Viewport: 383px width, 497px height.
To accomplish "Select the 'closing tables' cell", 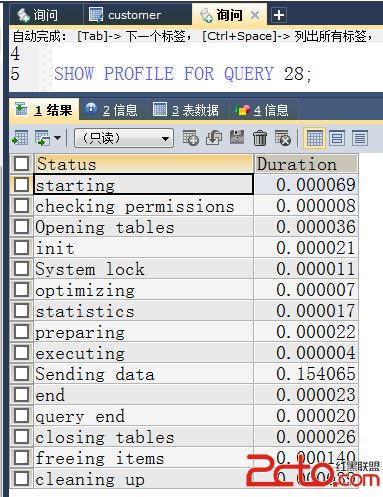I will (x=144, y=437).
